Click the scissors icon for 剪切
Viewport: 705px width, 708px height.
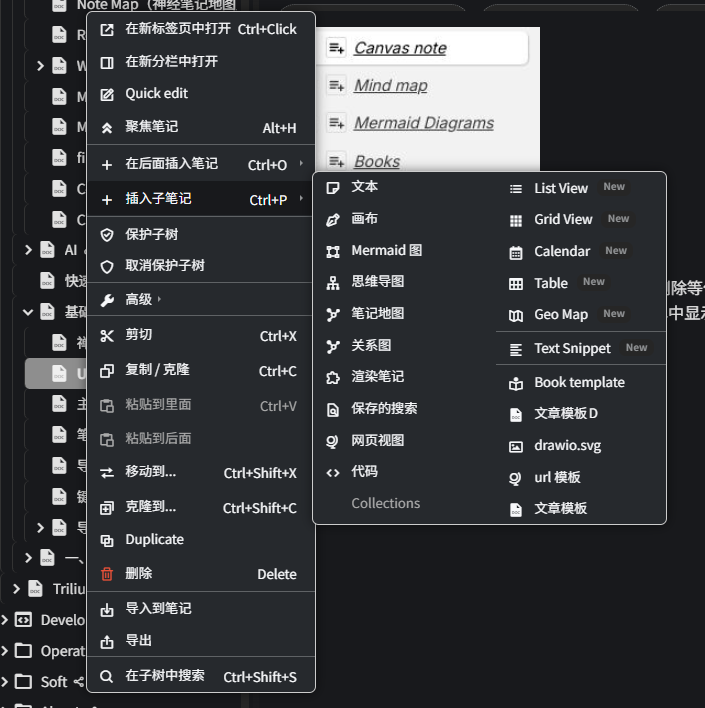coord(107,336)
